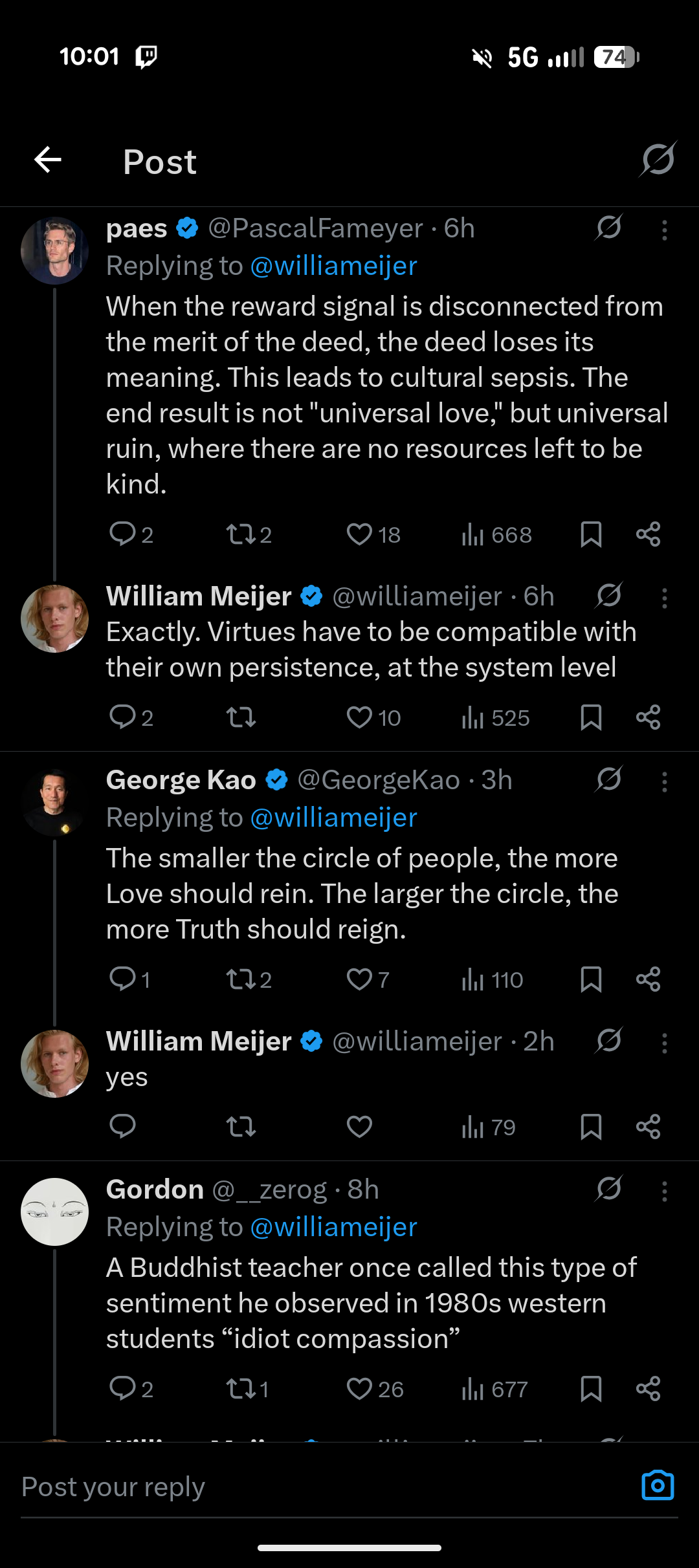The height and width of the screenshot is (1568, 699).
Task: Like the paes reply about reward signal
Action: coord(360,534)
